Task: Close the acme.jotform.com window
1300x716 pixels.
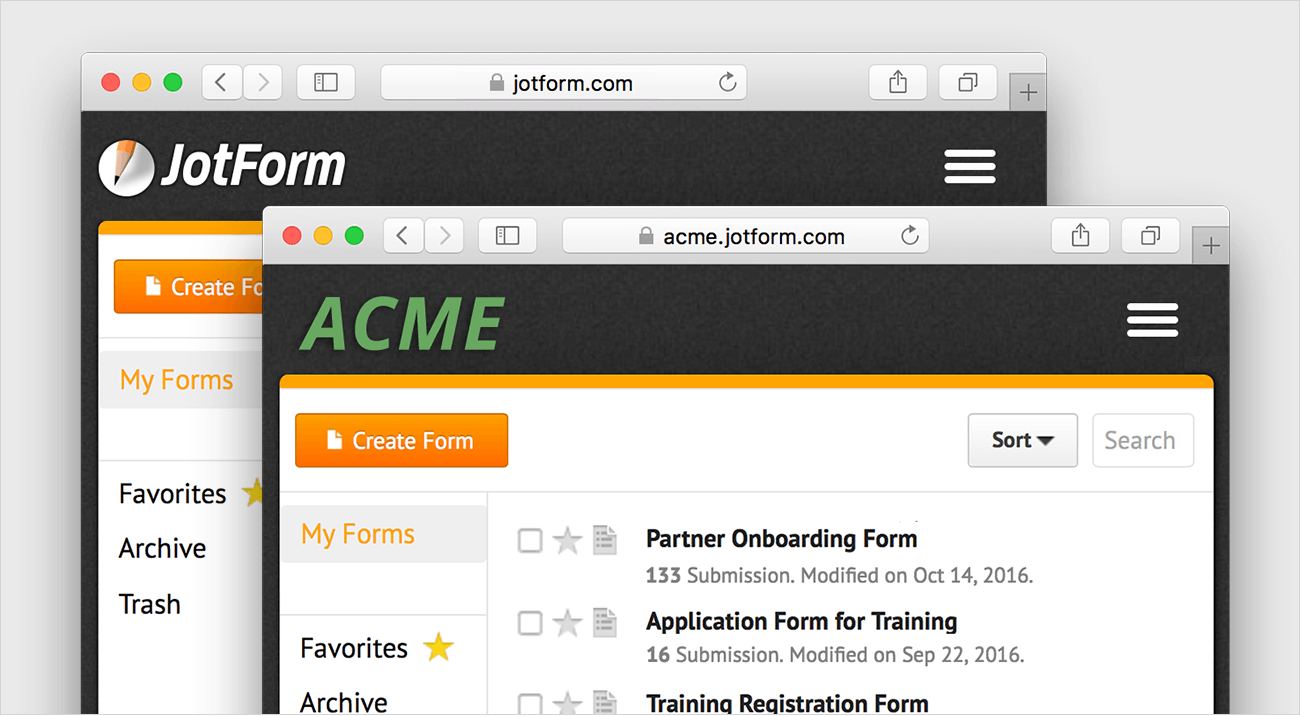Action: click(292, 236)
